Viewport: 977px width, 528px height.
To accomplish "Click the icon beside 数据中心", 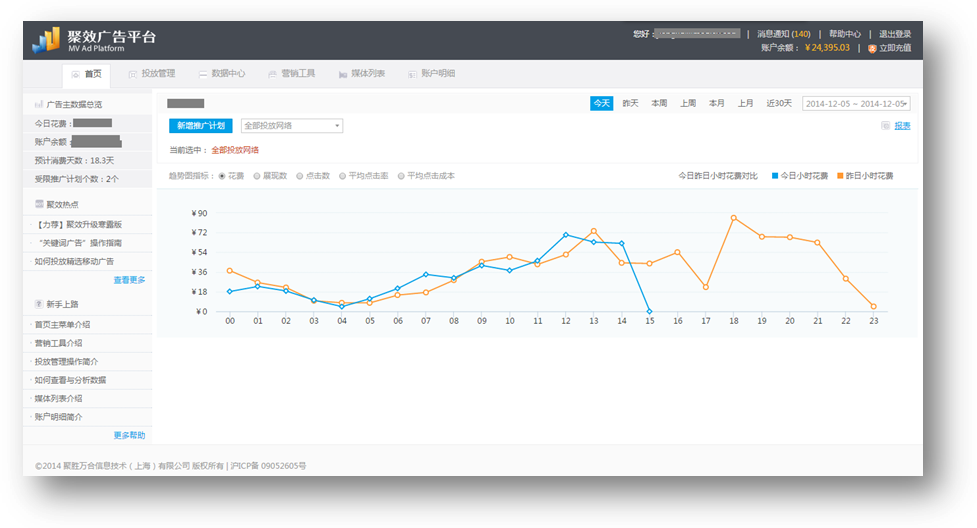I will pyautogui.click(x=203, y=74).
